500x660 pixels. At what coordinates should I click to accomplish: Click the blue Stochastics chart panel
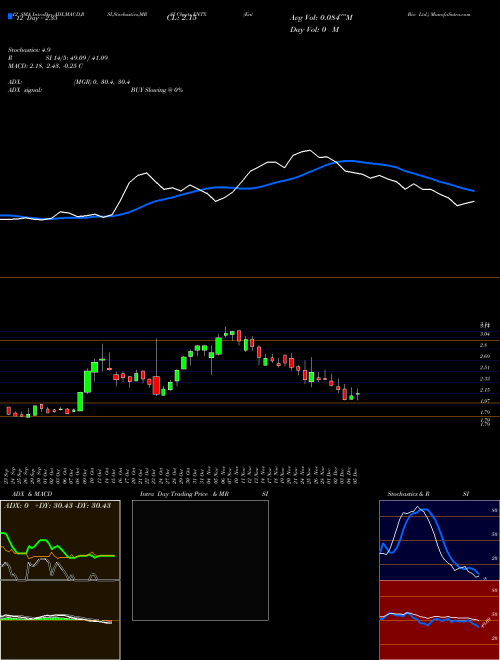tap(439, 540)
